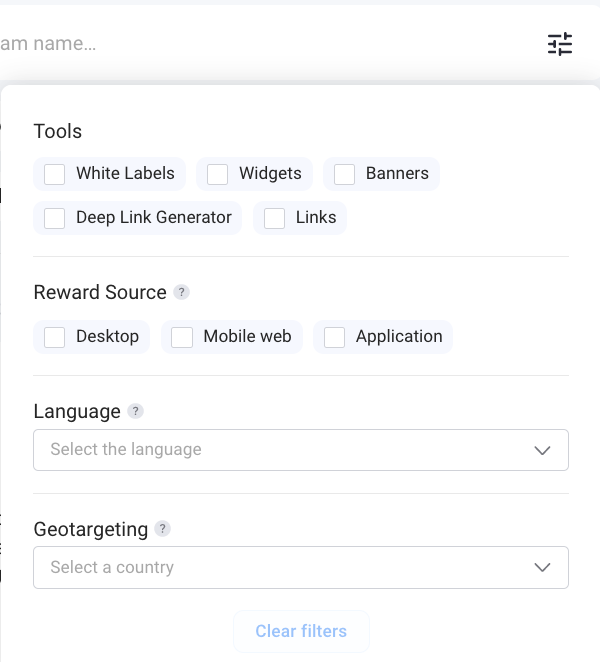Expand the Select the language dropdown
The height and width of the screenshot is (662, 600).
pyautogui.click(x=301, y=450)
